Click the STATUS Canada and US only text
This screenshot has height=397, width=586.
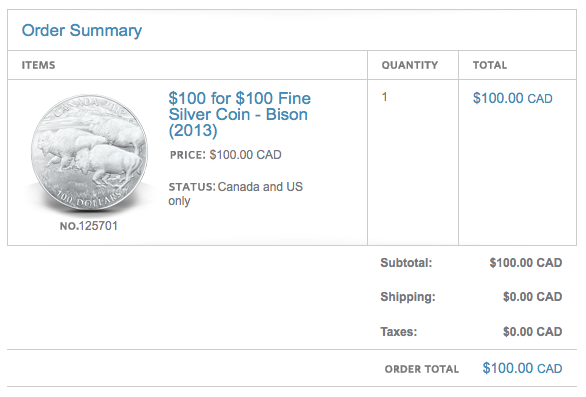(235, 193)
